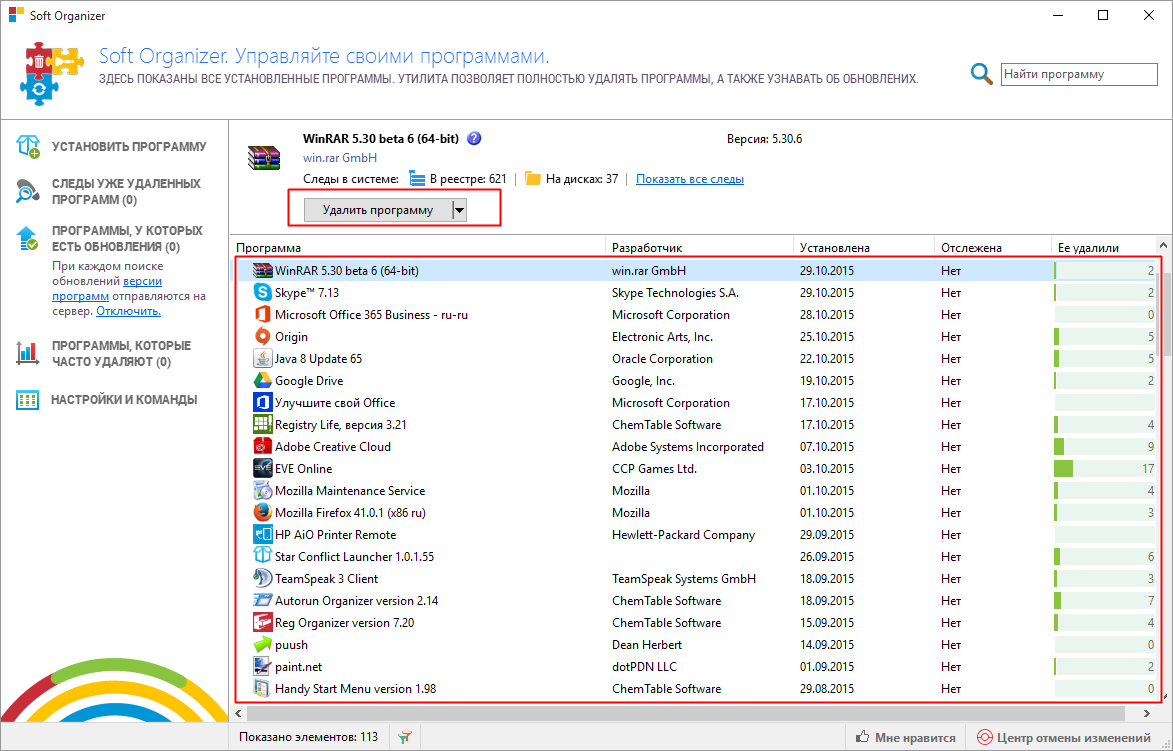Click В реестре: 621 text
1173x751 pixels.
pyautogui.click(x=468, y=179)
